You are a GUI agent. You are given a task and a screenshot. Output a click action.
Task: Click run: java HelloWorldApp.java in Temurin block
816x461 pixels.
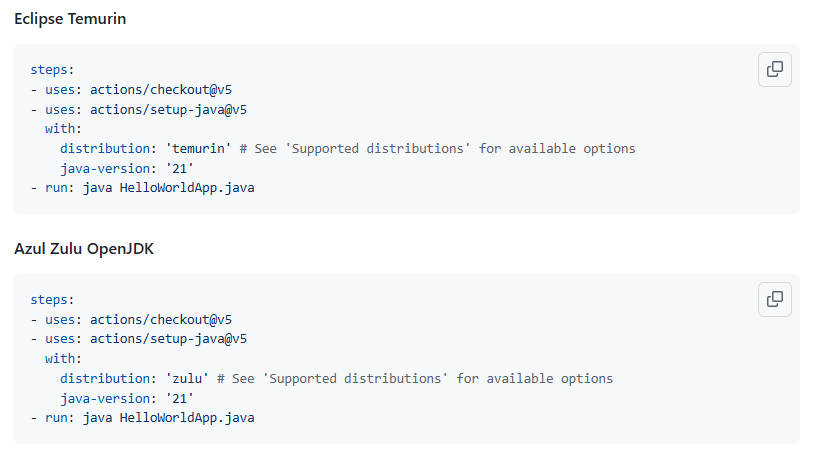click(149, 188)
